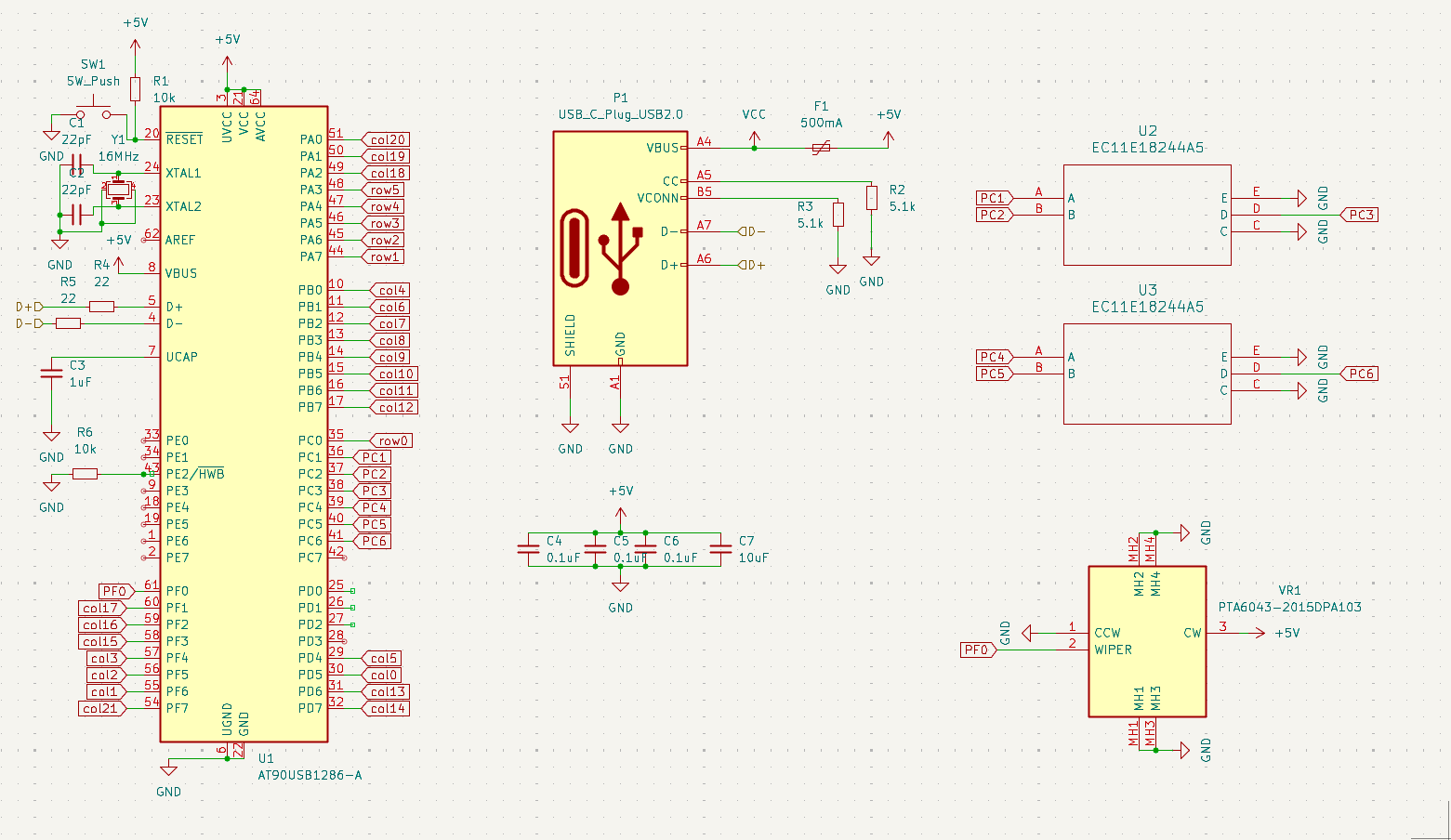This screenshot has width=1451, height=840.
Task: Select resistor R2 on the CC line
Action: pos(871,198)
